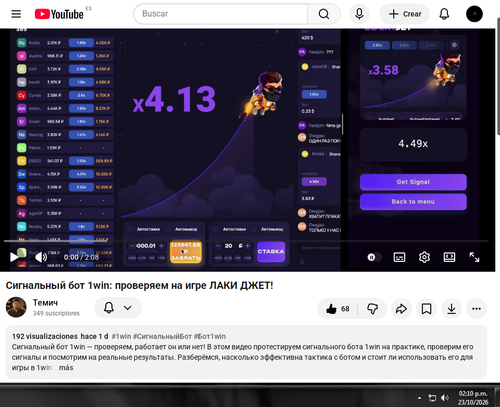The width and height of the screenshot is (500, 407).
Task: Play the video
Action: (x=14, y=257)
